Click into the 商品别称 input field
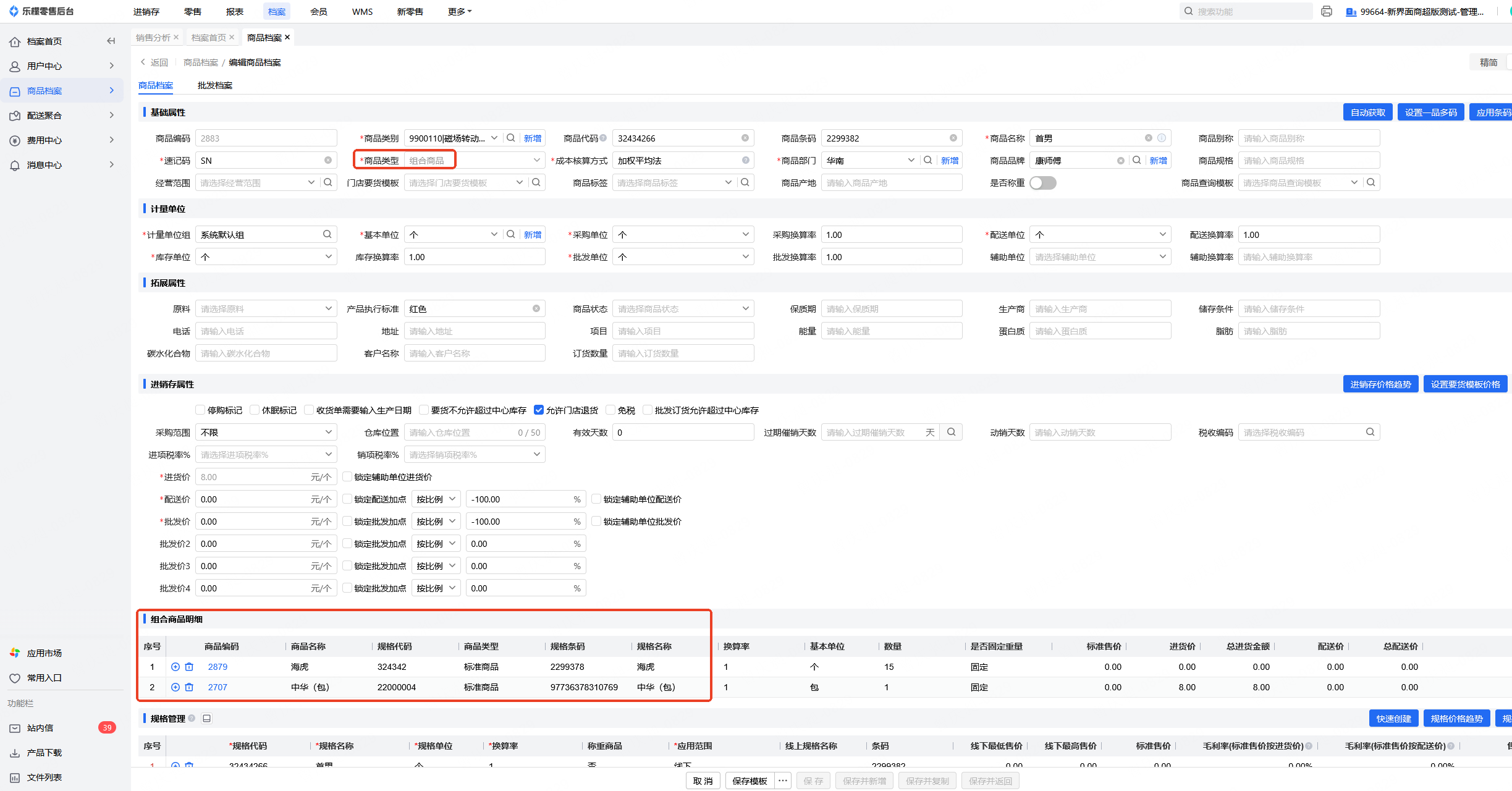Image resolution: width=1512 pixels, height=791 pixels. [1308, 138]
